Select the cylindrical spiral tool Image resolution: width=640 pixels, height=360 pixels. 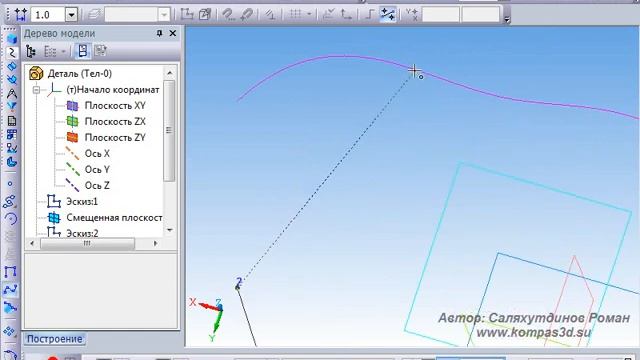10,201
